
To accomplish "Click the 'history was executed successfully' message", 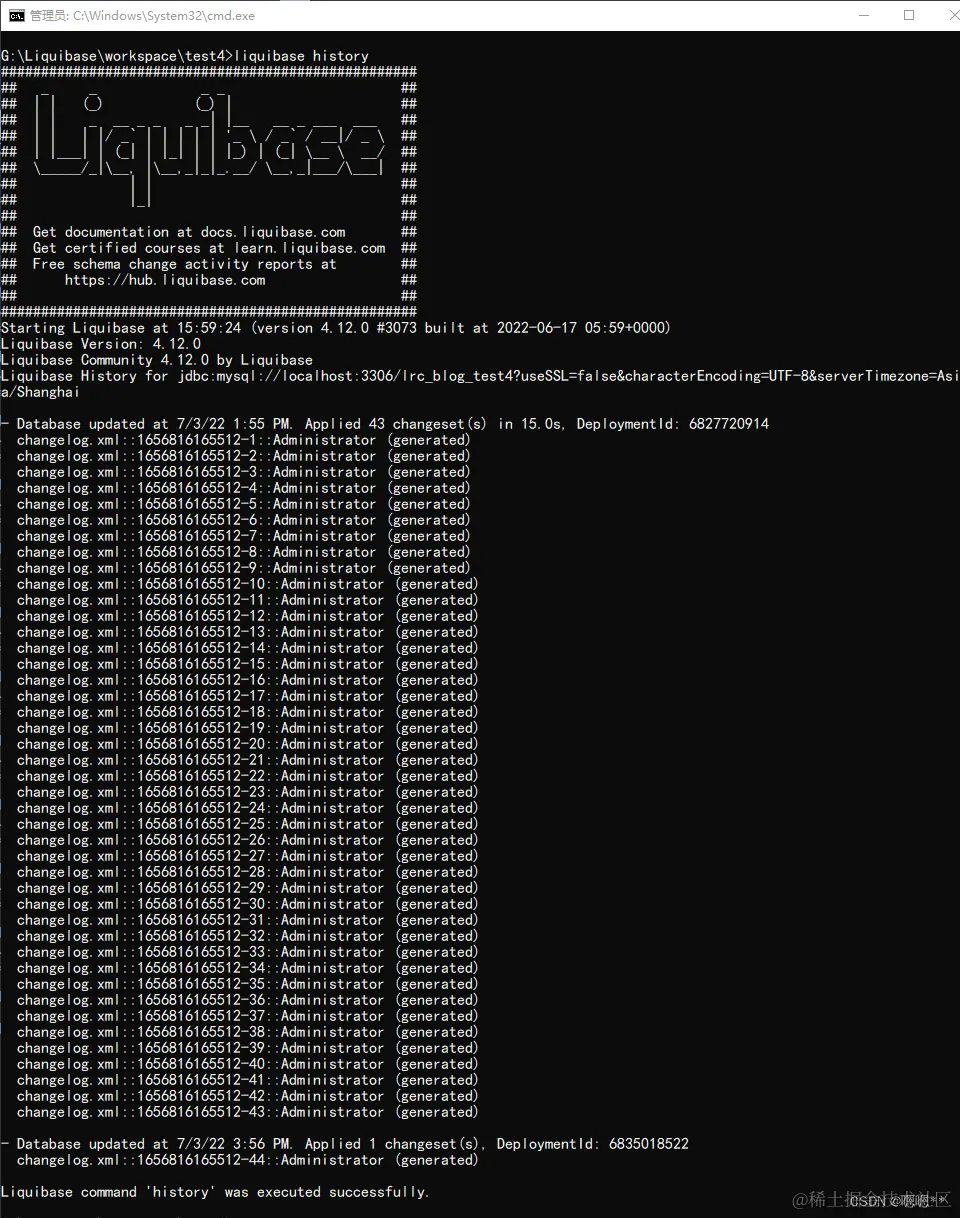I will [x=215, y=1192].
